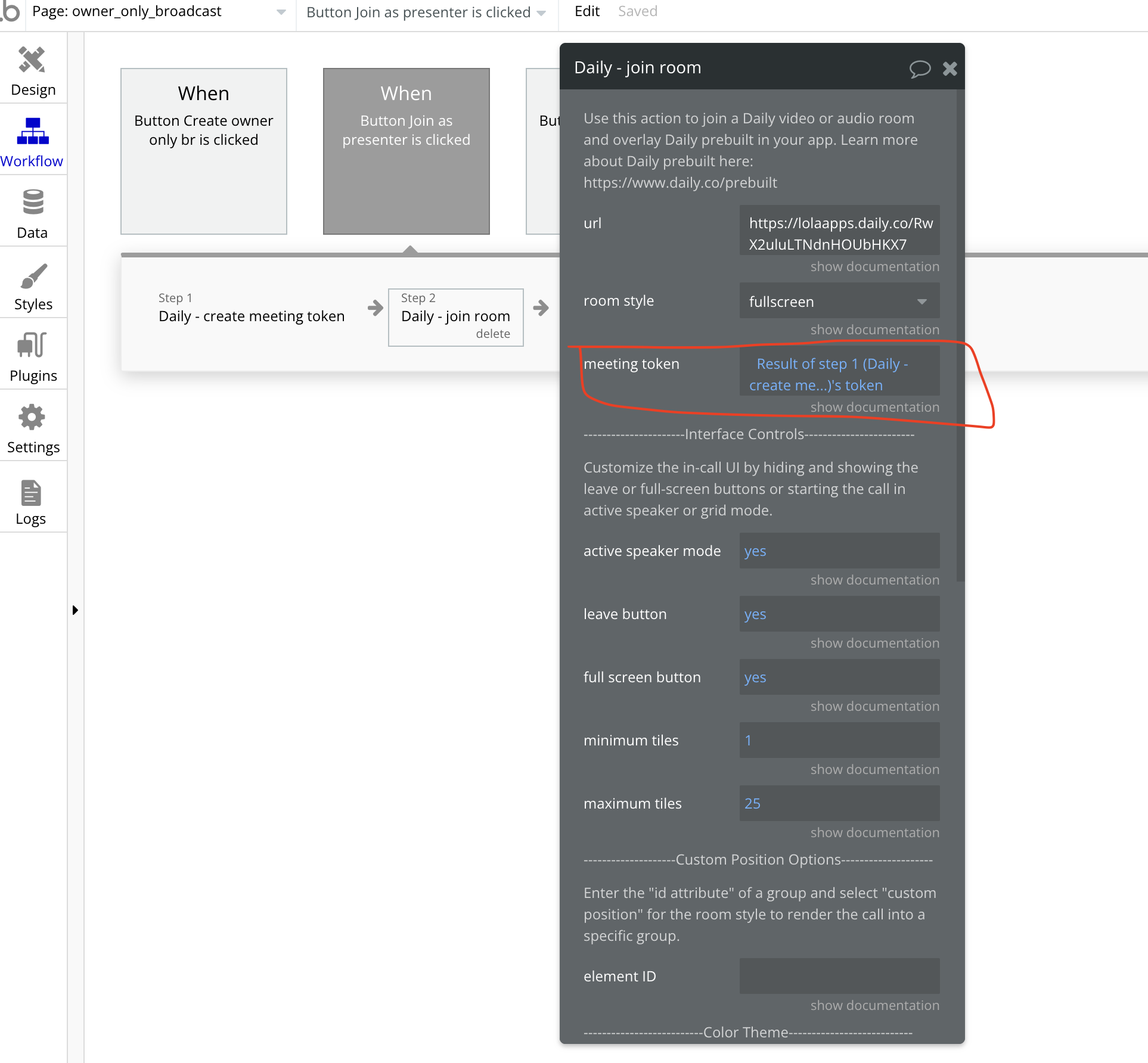Select Step 2 Daily - join room
The image size is (1148, 1063).
(x=456, y=318)
